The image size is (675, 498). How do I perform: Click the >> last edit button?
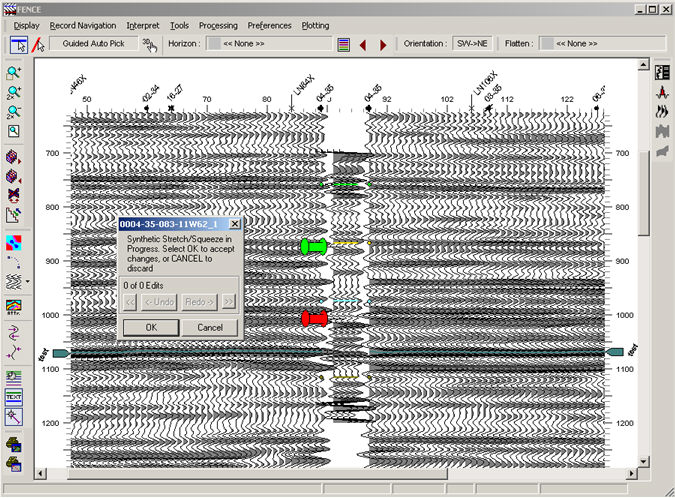tap(229, 302)
